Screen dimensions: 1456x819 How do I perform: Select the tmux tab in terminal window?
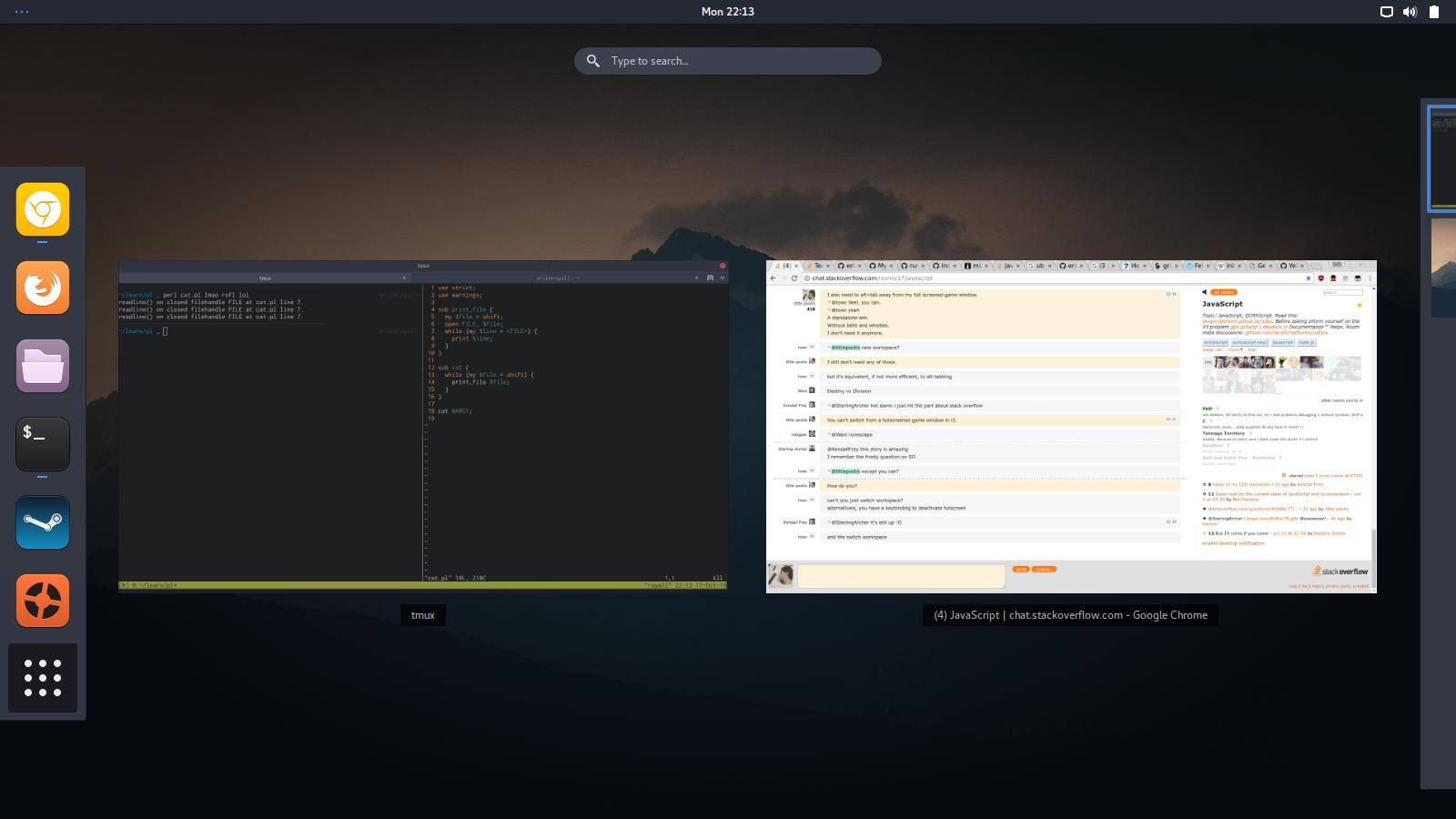pyautogui.click(x=266, y=278)
